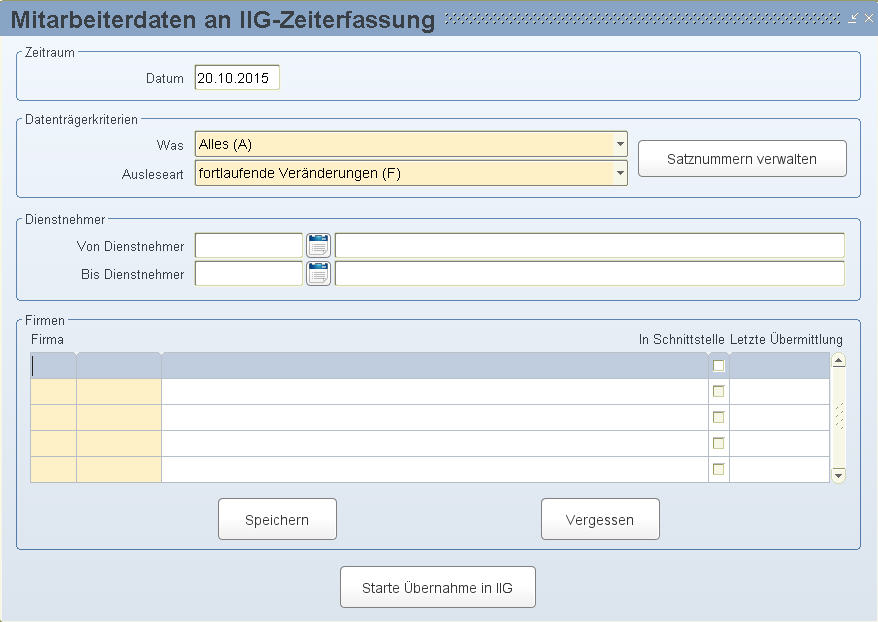Click the Datum field showing 20.10.2015
878x622 pixels.
(237, 78)
